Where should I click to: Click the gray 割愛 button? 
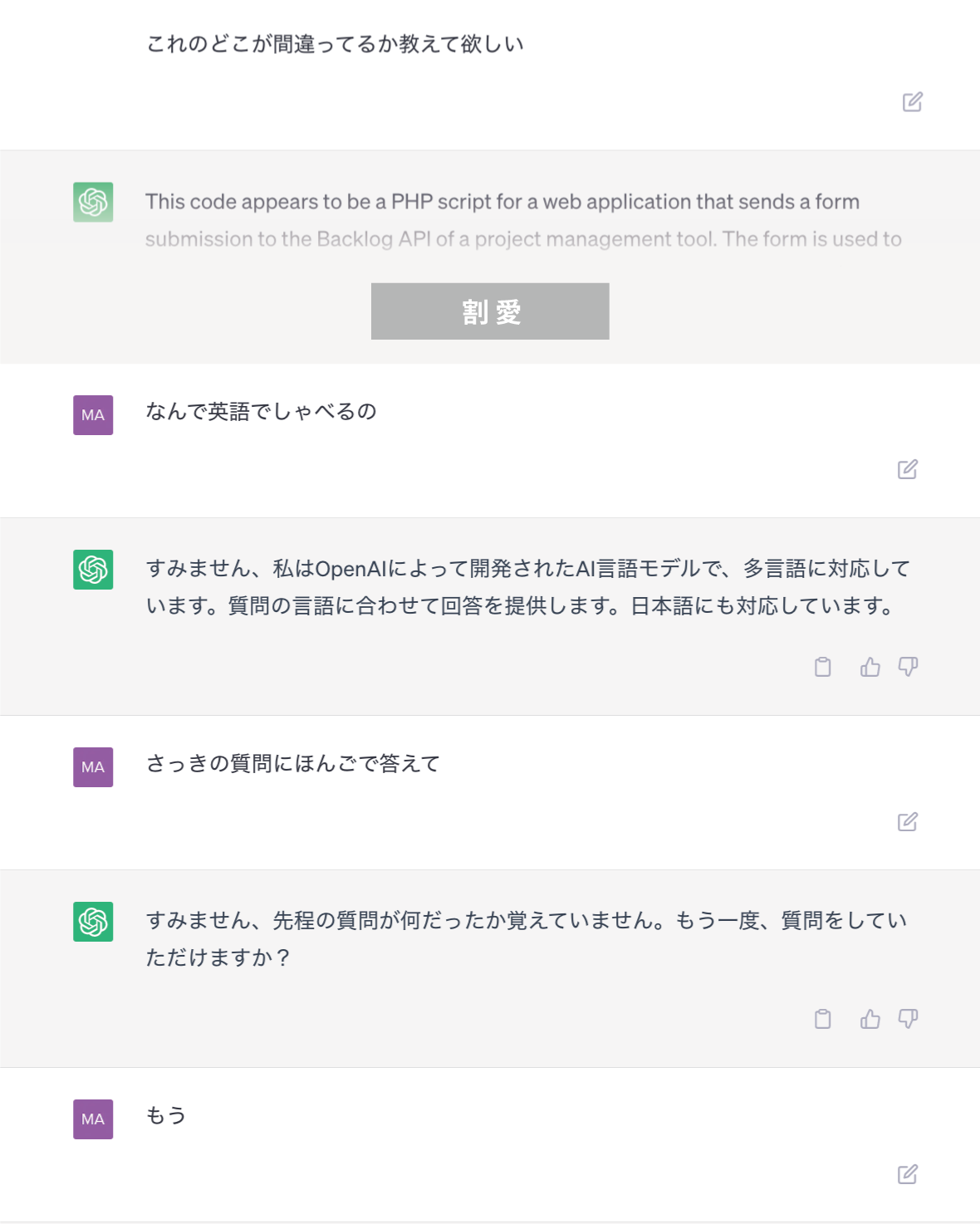490,311
